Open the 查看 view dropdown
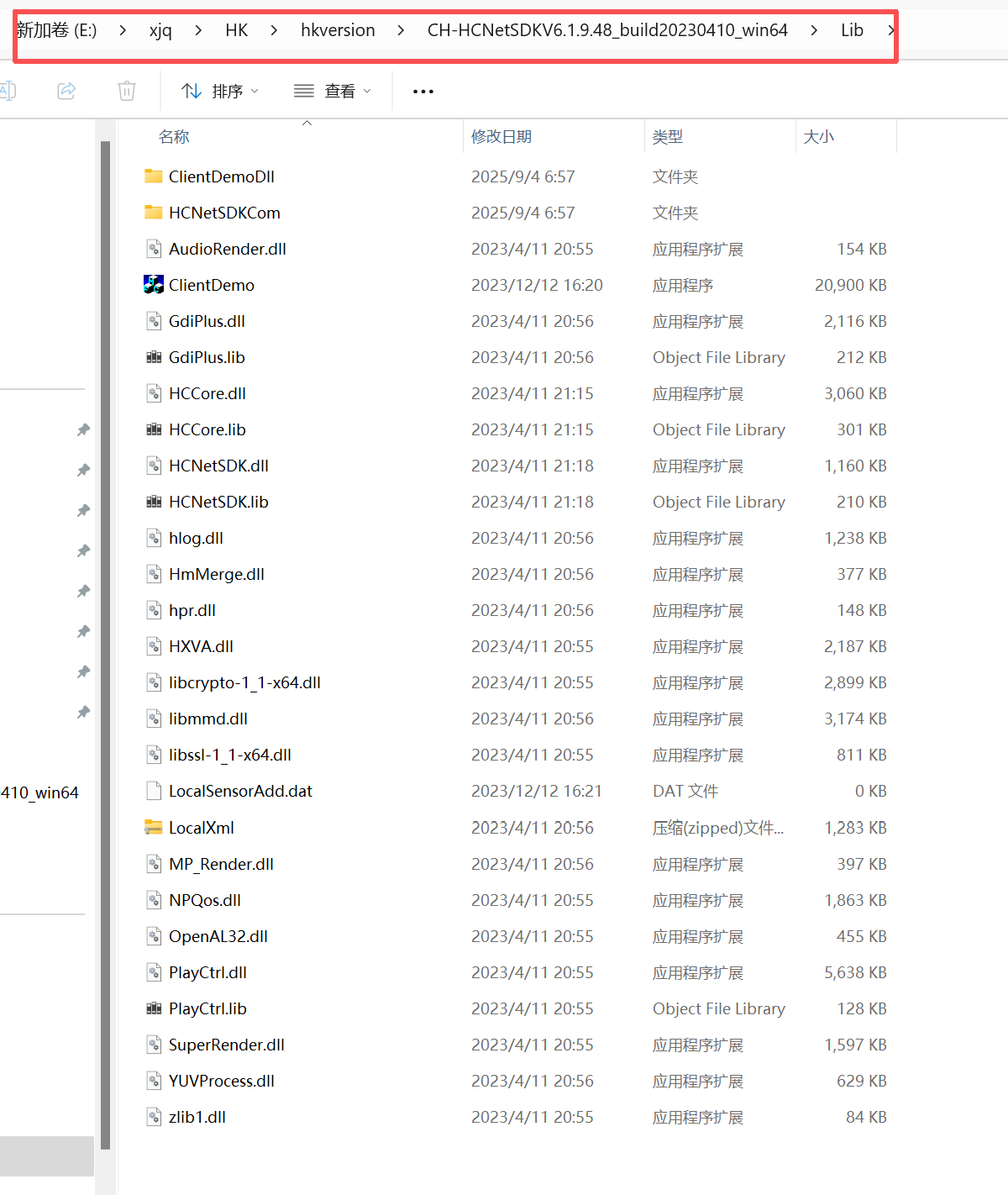Screen dimensions: 1008x1195 pyautogui.click(x=333, y=91)
